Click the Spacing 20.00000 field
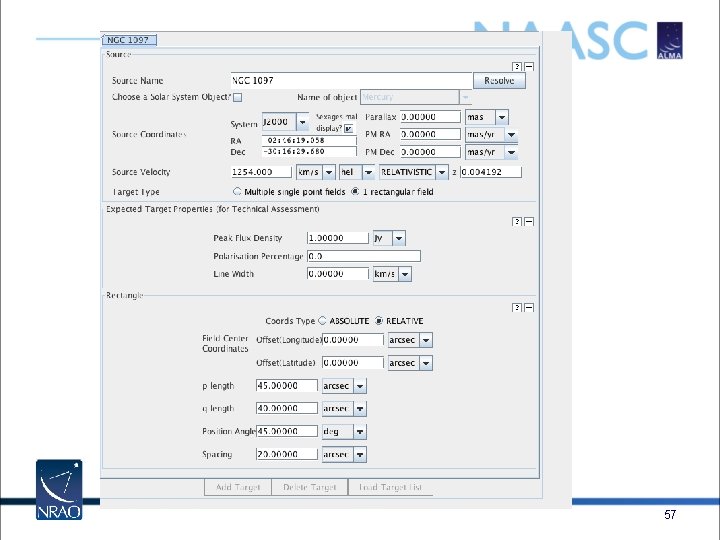The width and height of the screenshot is (720, 540). pos(287,455)
